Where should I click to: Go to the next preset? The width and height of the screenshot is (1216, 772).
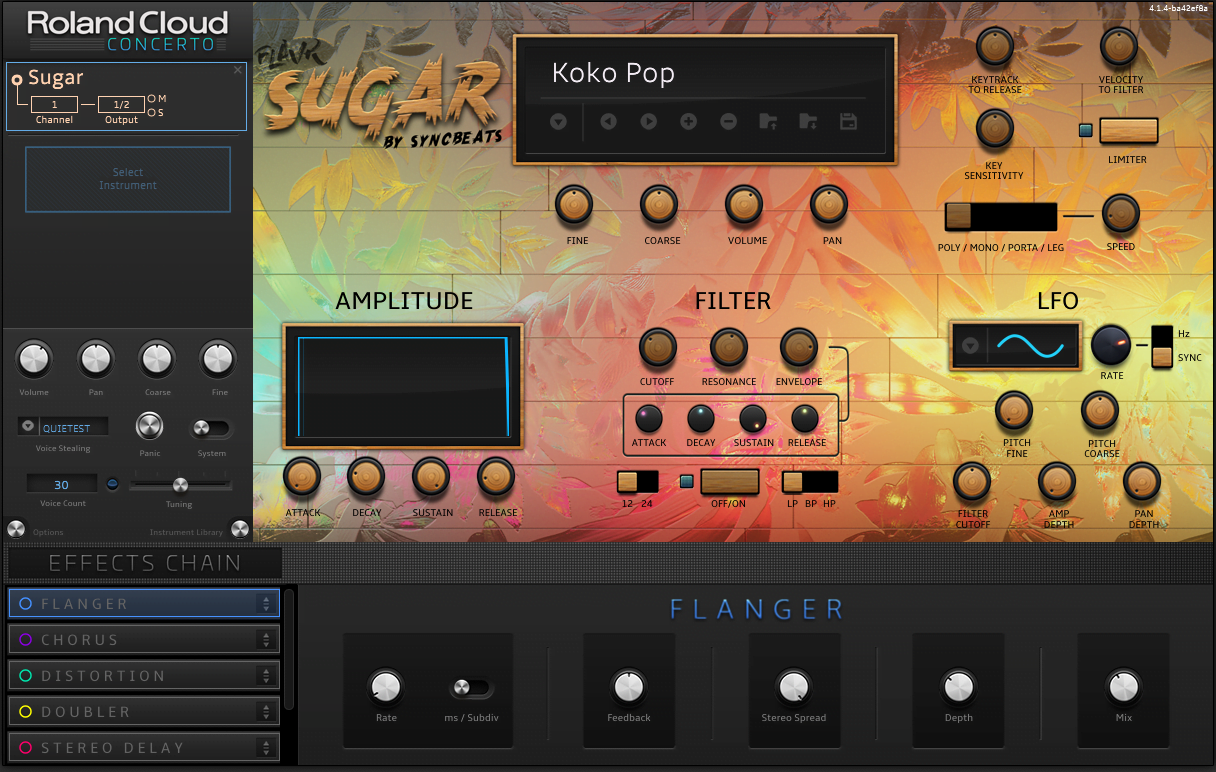[x=649, y=122]
